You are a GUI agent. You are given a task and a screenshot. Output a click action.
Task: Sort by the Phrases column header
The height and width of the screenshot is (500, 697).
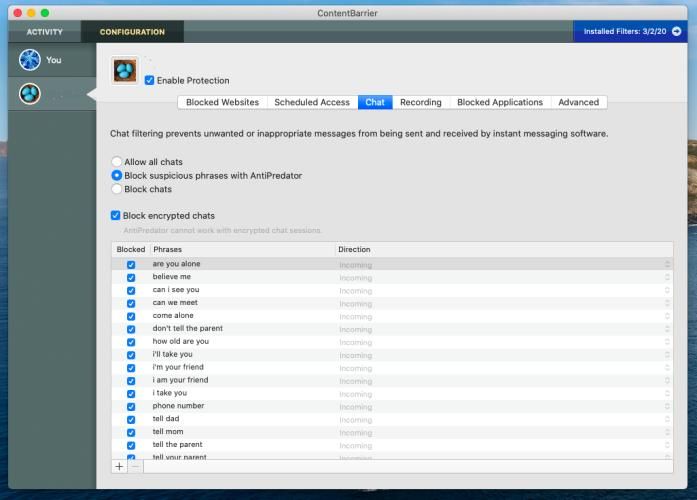coord(243,249)
